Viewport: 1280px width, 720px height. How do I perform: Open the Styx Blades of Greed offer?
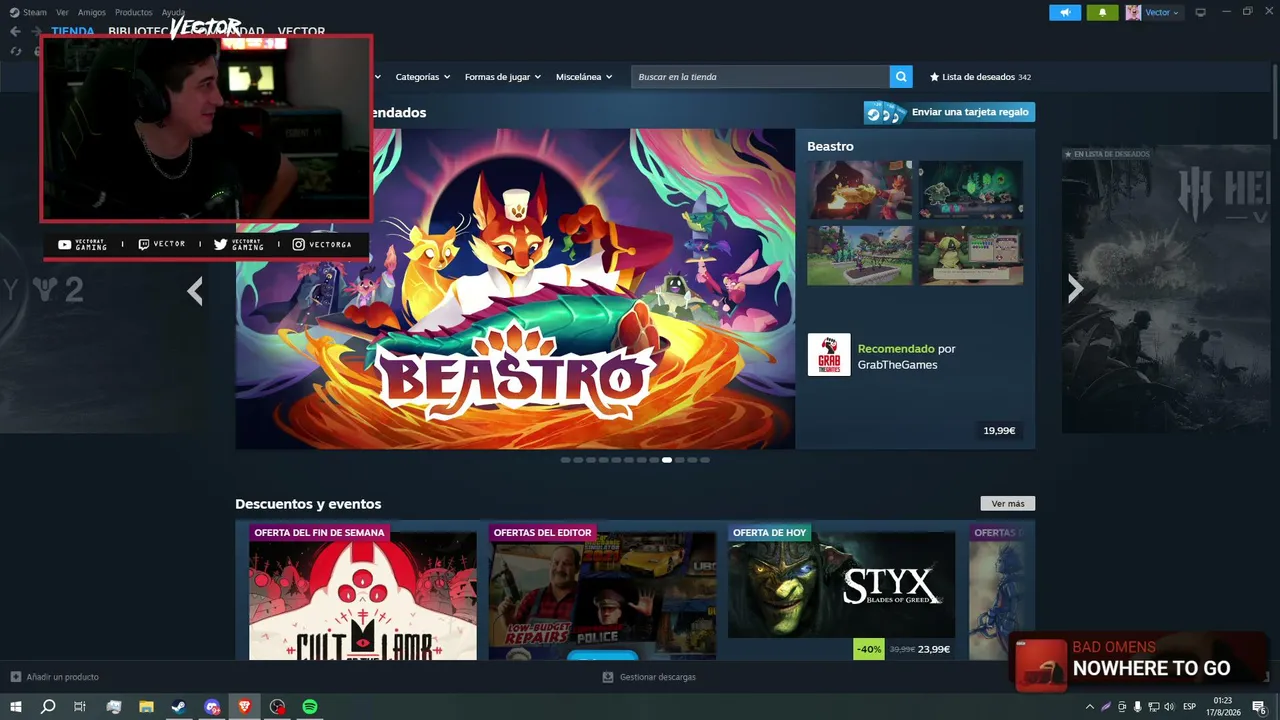coord(841,585)
